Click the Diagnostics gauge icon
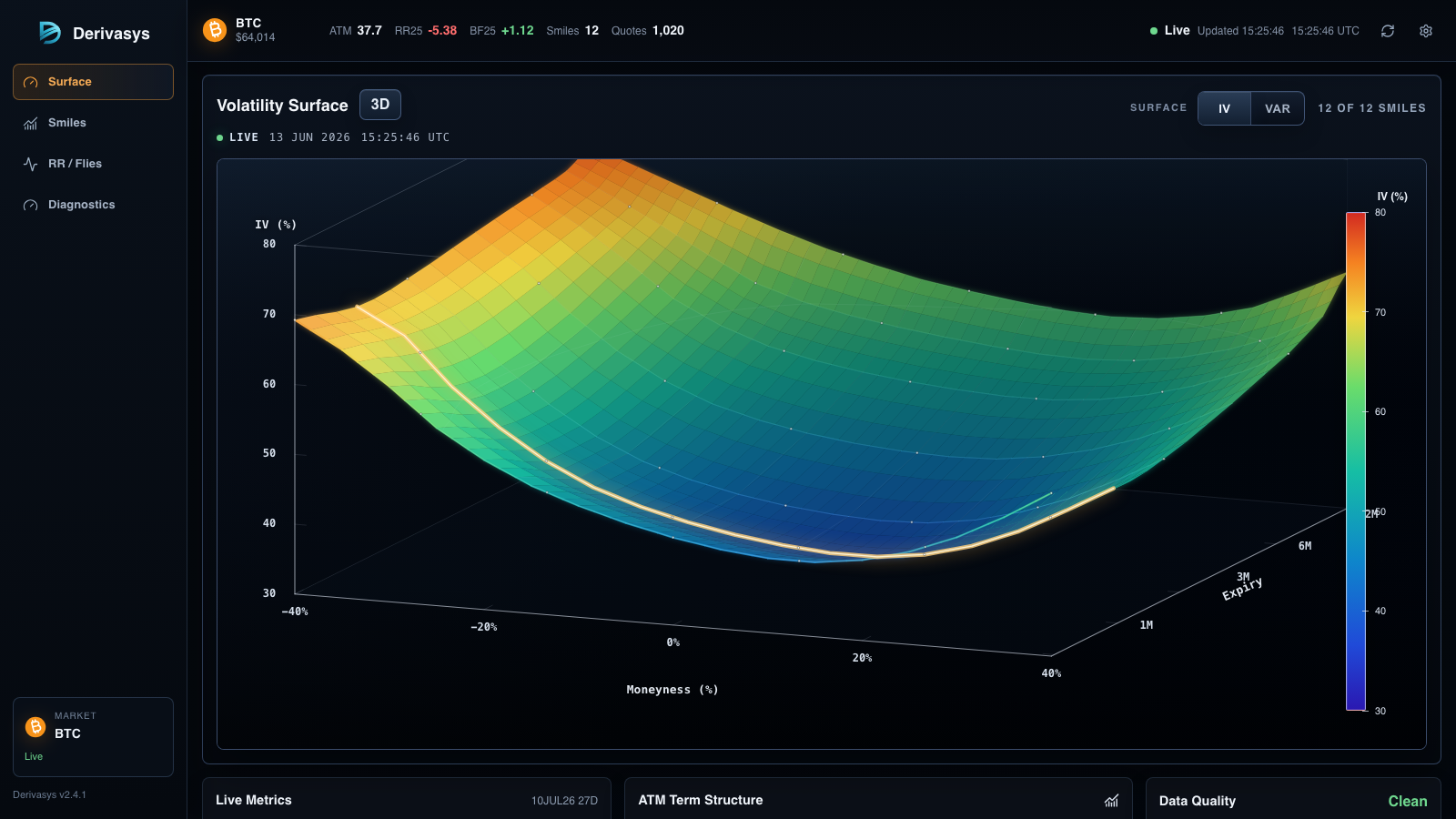Screen dimensions: 1456x819 coord(31,205)
